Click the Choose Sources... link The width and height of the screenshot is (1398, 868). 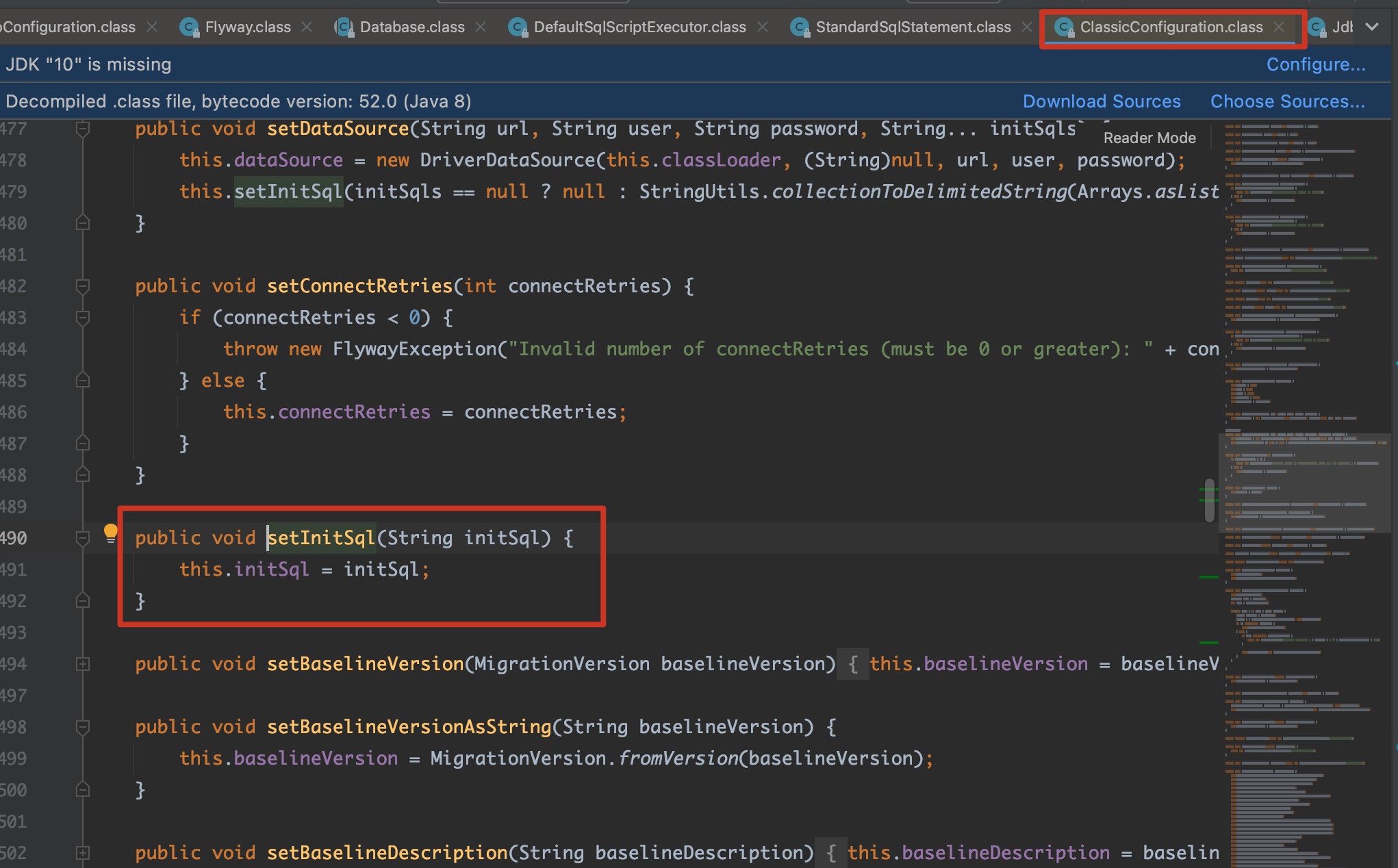(1287, 101)
